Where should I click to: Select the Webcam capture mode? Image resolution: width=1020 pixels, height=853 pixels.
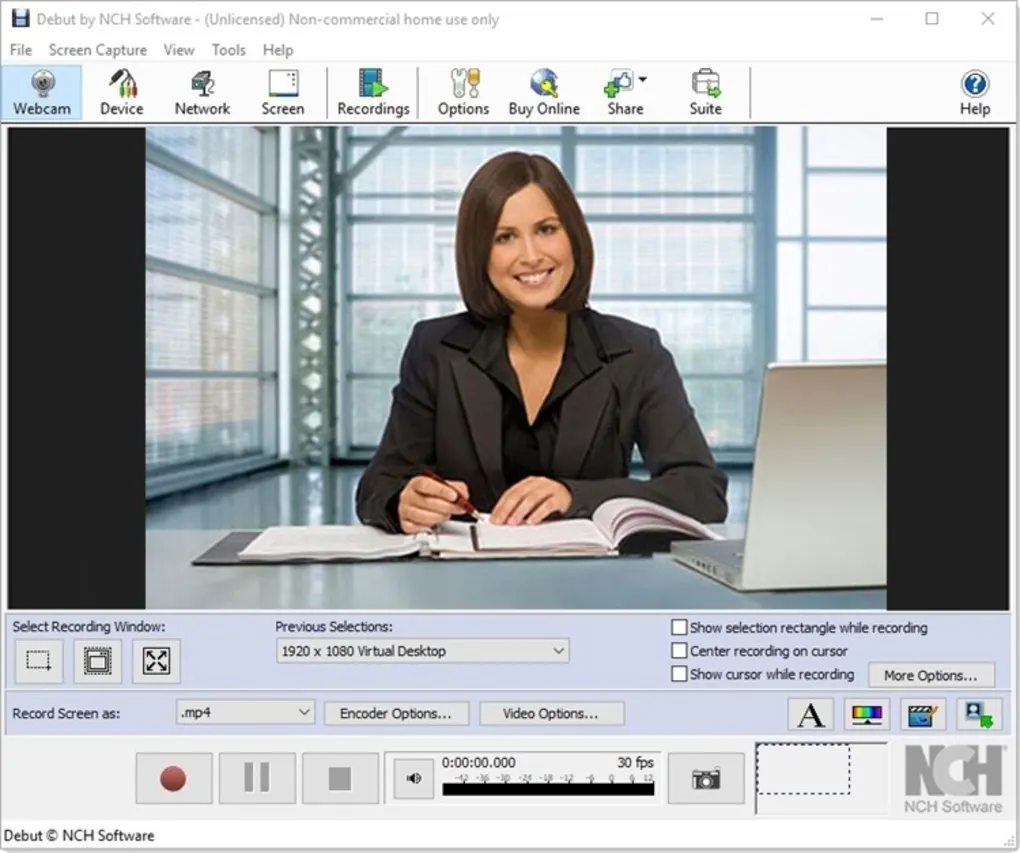[x=40, y=92]
